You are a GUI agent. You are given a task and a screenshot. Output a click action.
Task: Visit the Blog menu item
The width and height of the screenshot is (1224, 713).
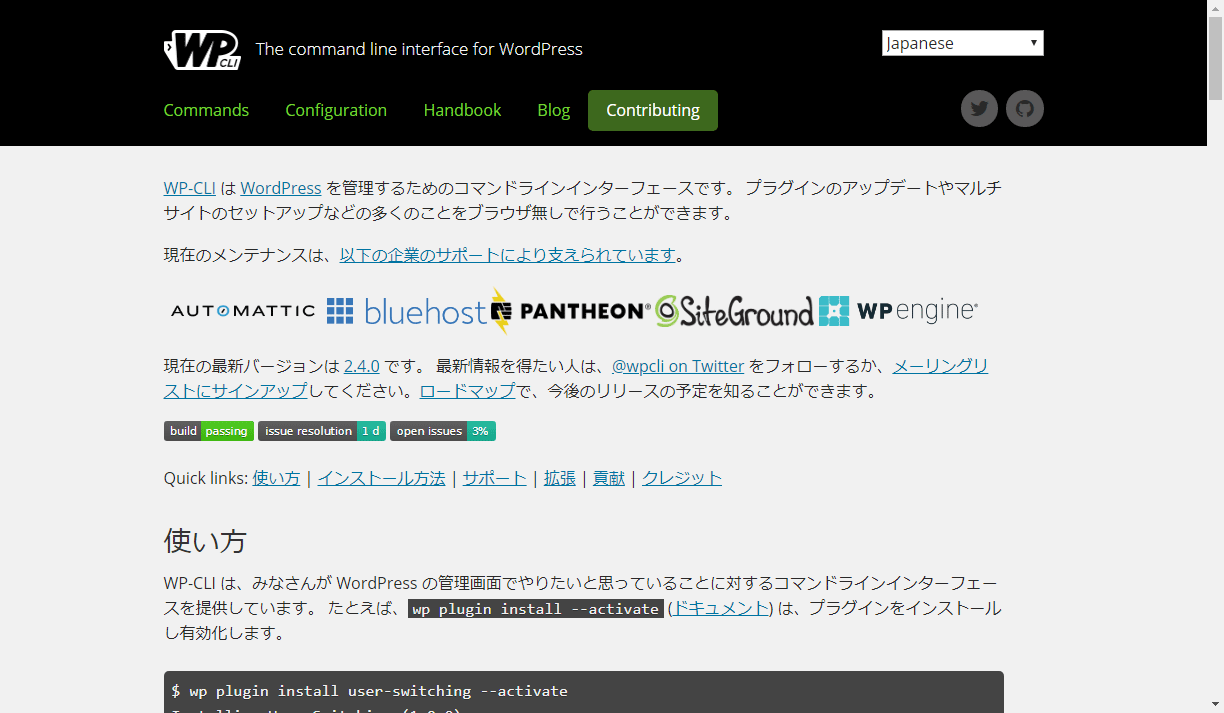pyautogui.click(x=553, y=110)
